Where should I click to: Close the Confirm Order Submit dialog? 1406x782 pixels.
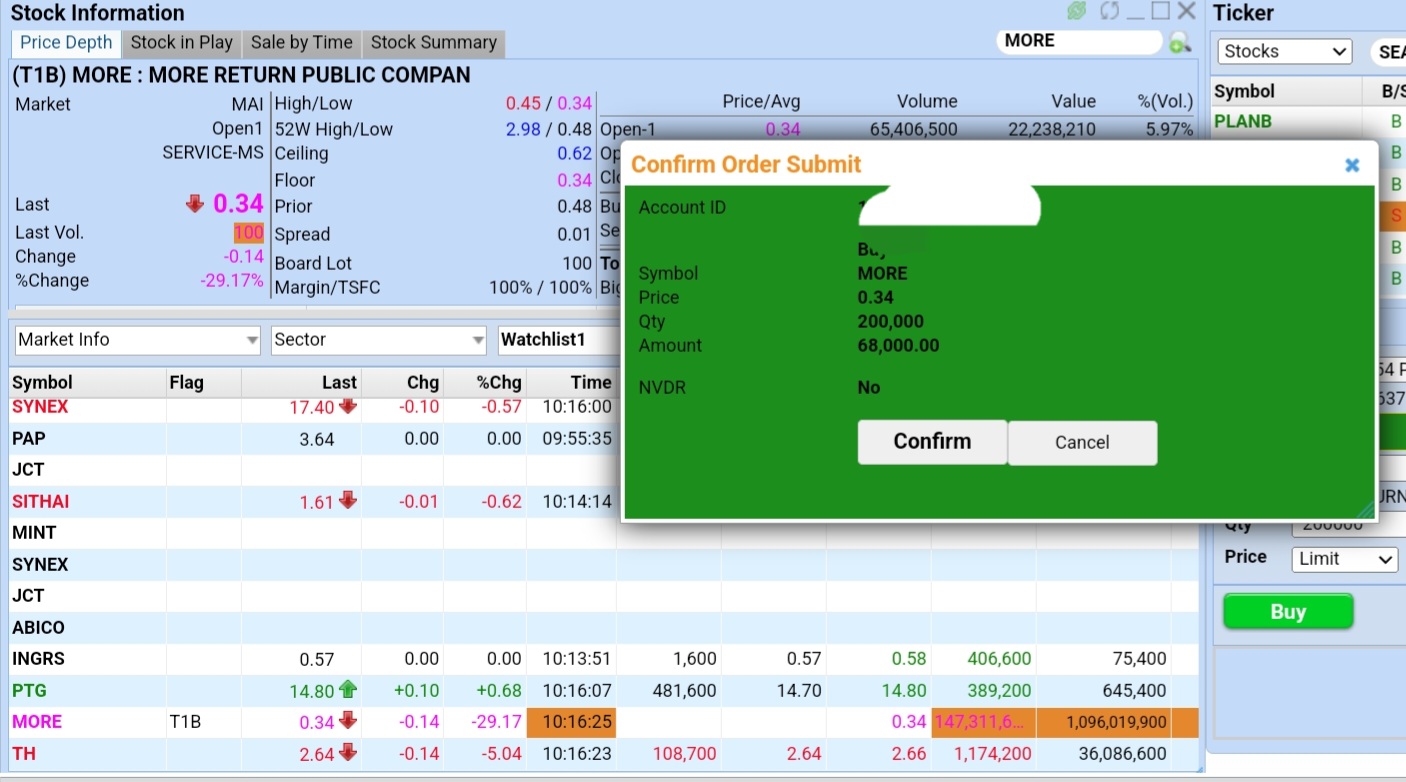click(x=1352, y=165)
